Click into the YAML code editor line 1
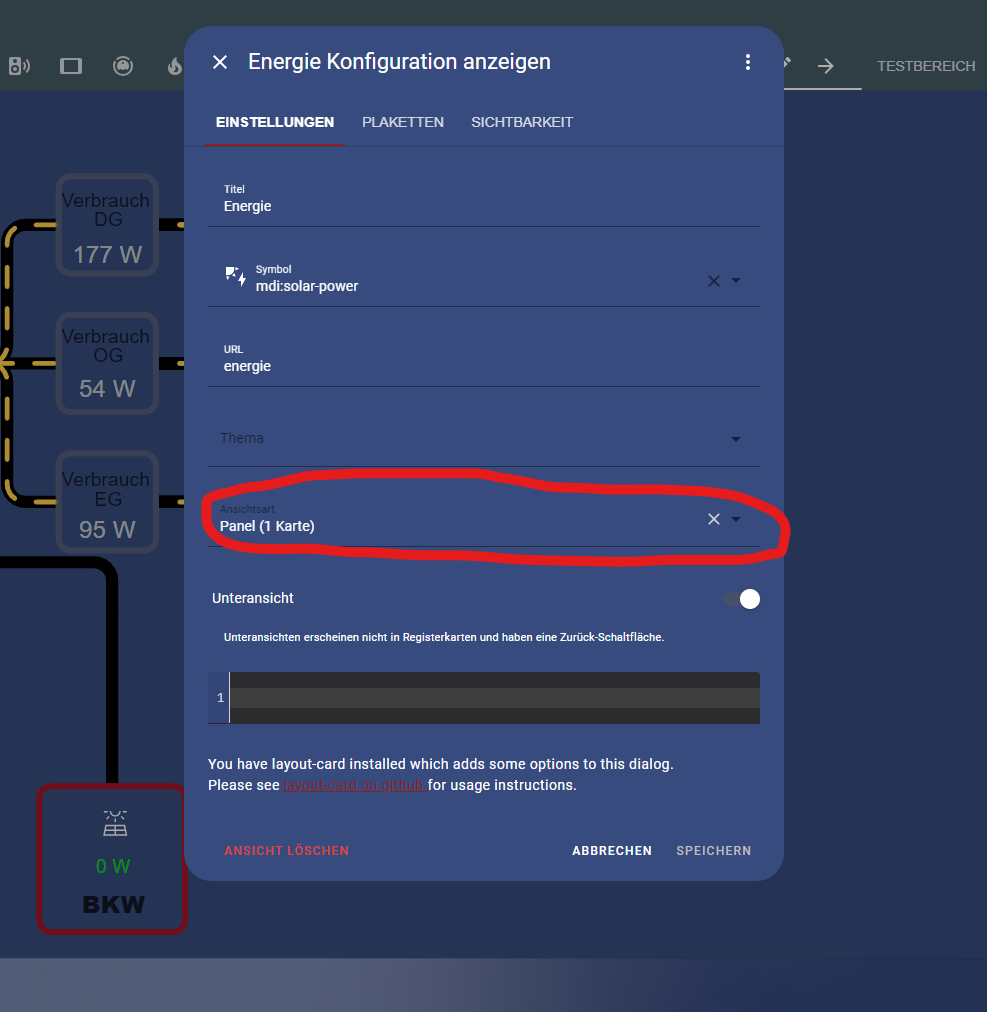The width and height of the screenshot is (987, 1012). coord(494,698)
